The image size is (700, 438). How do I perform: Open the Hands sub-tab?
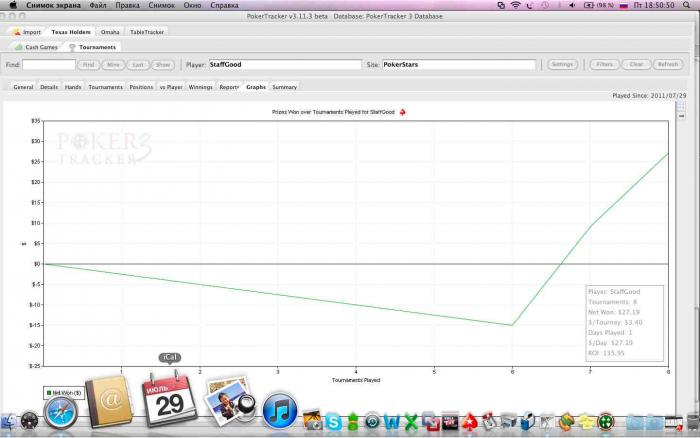(x=73, y=87)
